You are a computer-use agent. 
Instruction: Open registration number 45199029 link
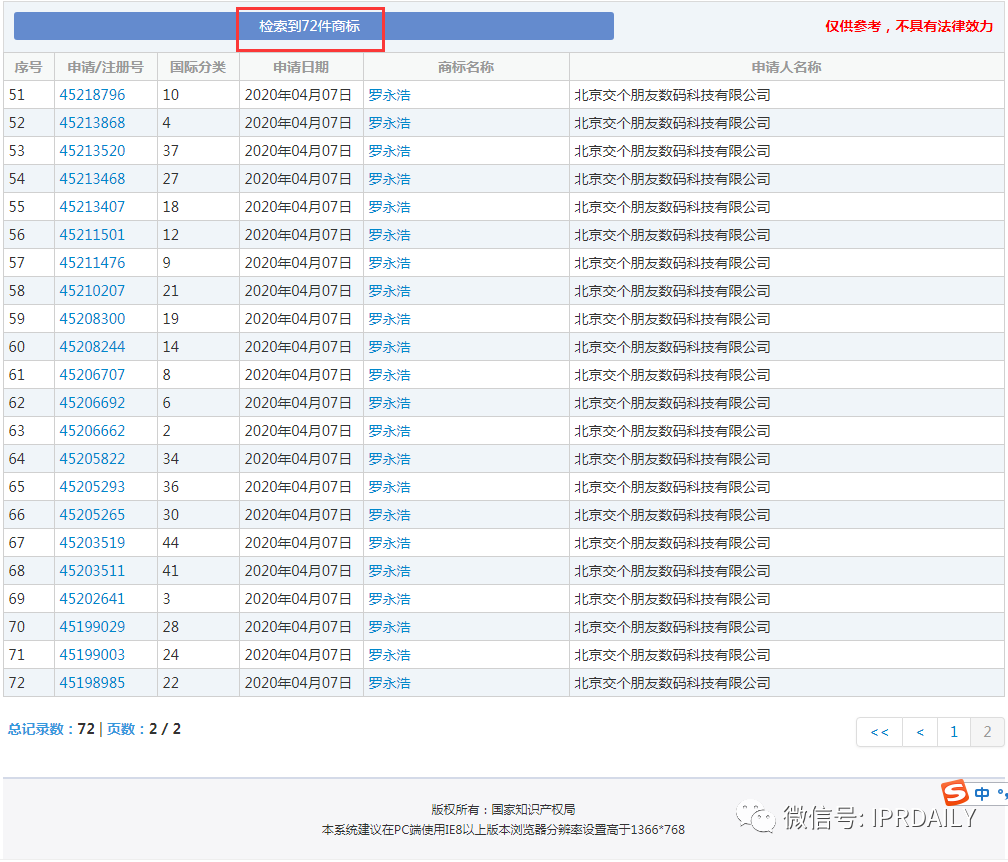(92, 627)
